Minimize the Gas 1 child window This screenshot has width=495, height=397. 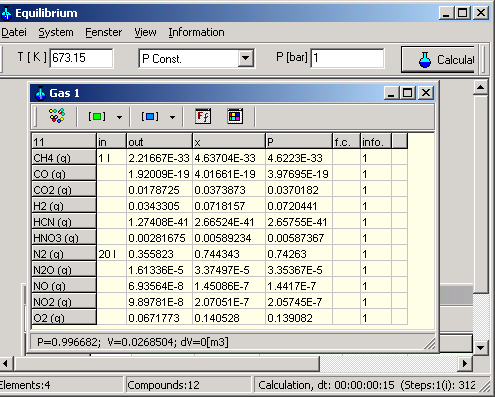392,92
